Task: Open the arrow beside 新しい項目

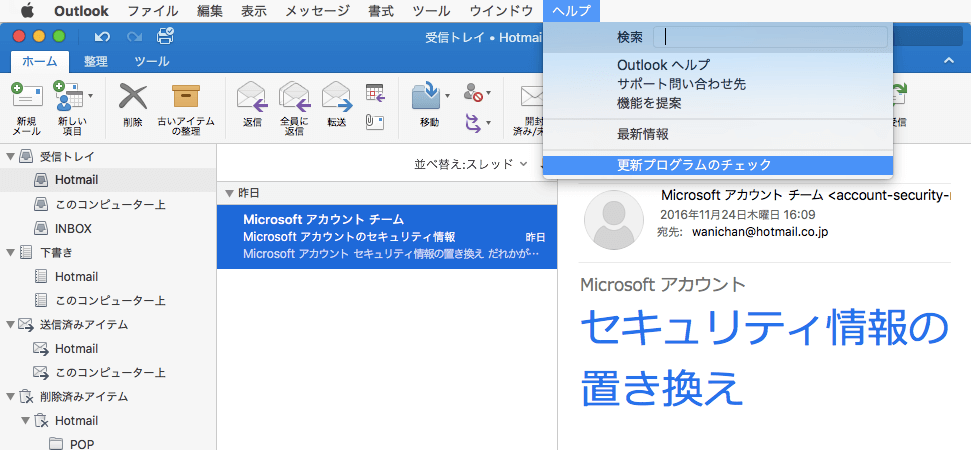Action: pos(91,96)
